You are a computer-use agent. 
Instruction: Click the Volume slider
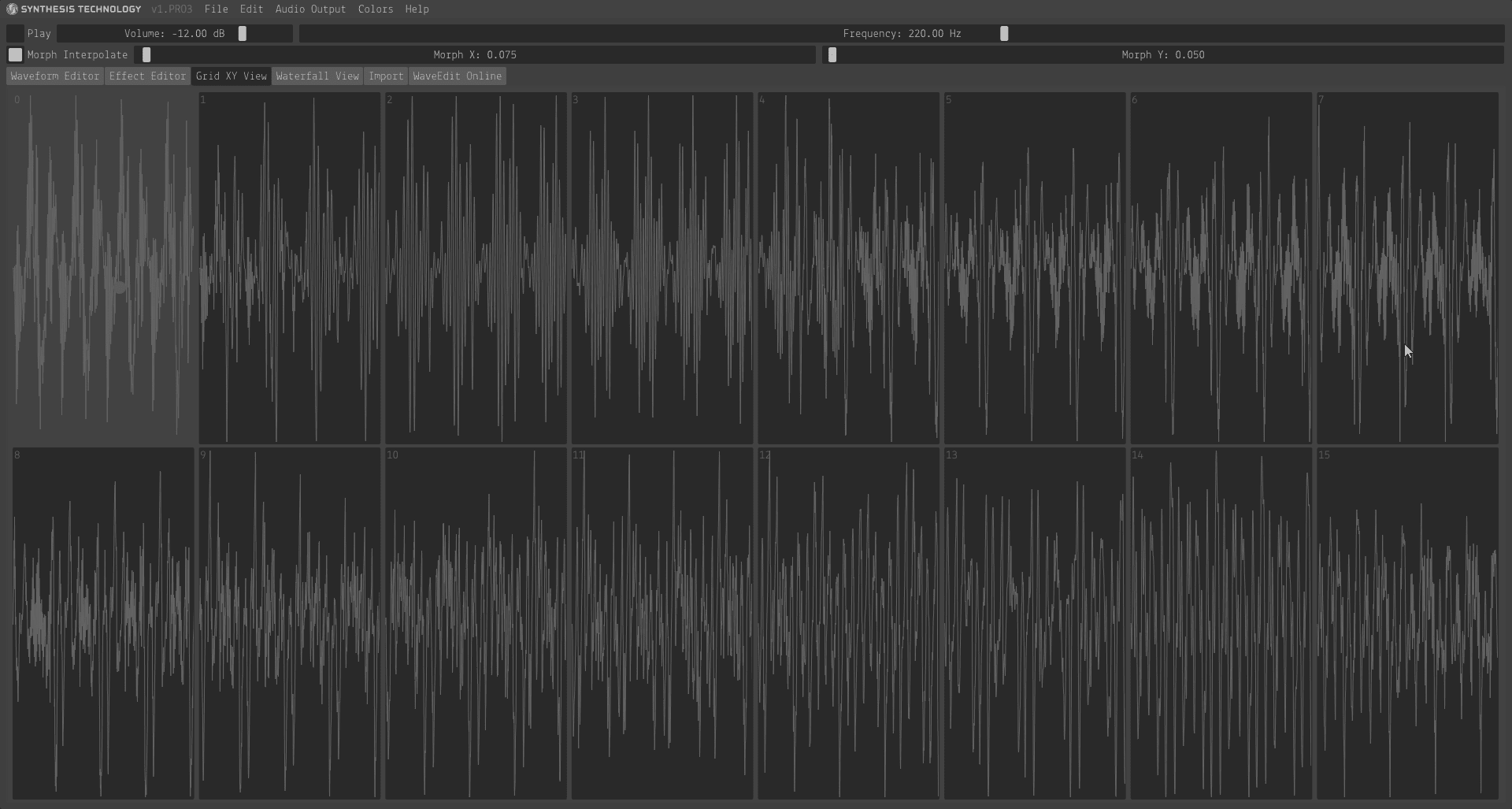[175, 34]
